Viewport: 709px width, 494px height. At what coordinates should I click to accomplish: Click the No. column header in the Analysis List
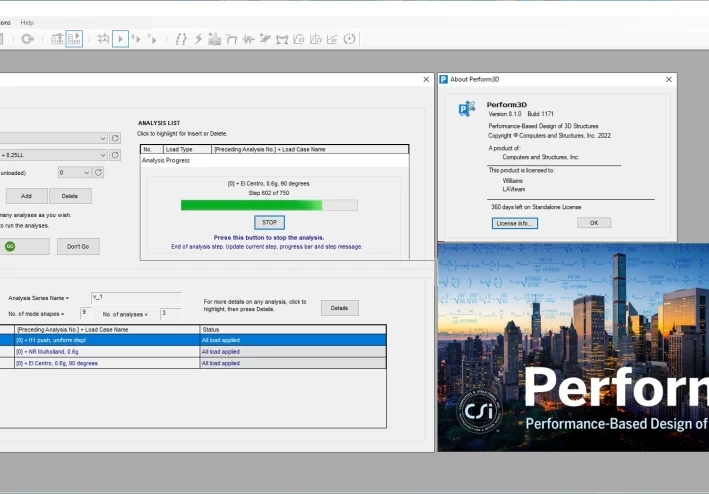pyautogui.click(x=152, y=149)
